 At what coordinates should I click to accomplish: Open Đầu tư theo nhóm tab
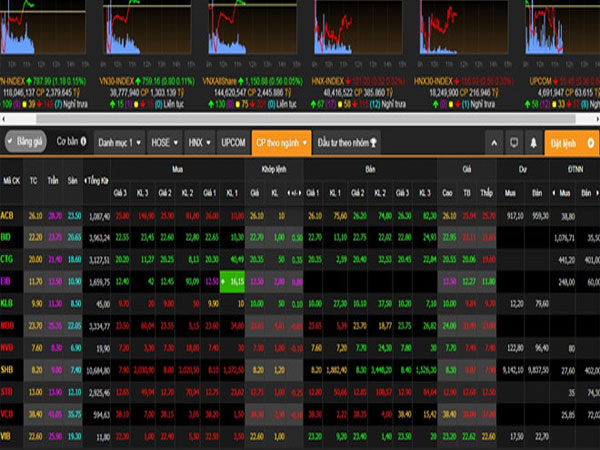pos(347,143)
